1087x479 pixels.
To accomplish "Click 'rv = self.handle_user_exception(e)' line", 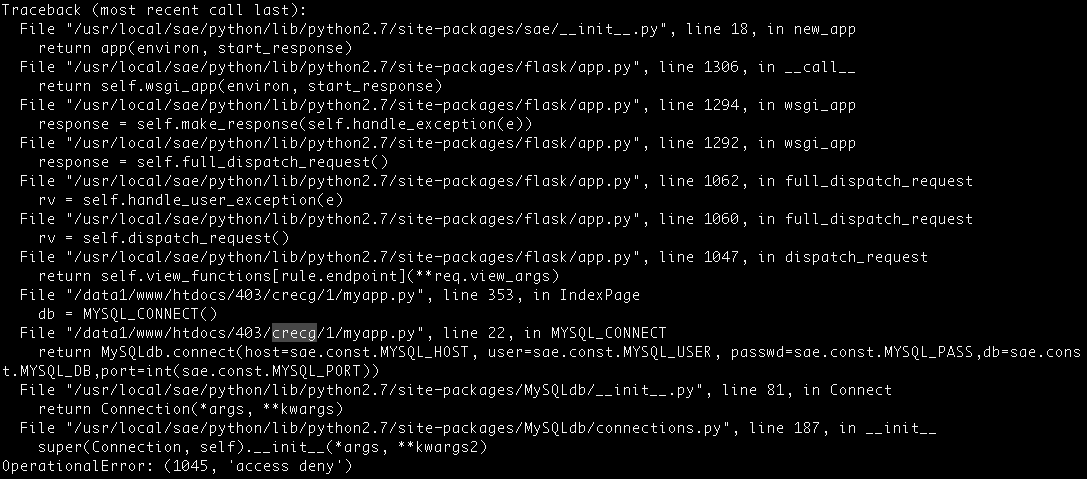I will (x=191, y=200).
